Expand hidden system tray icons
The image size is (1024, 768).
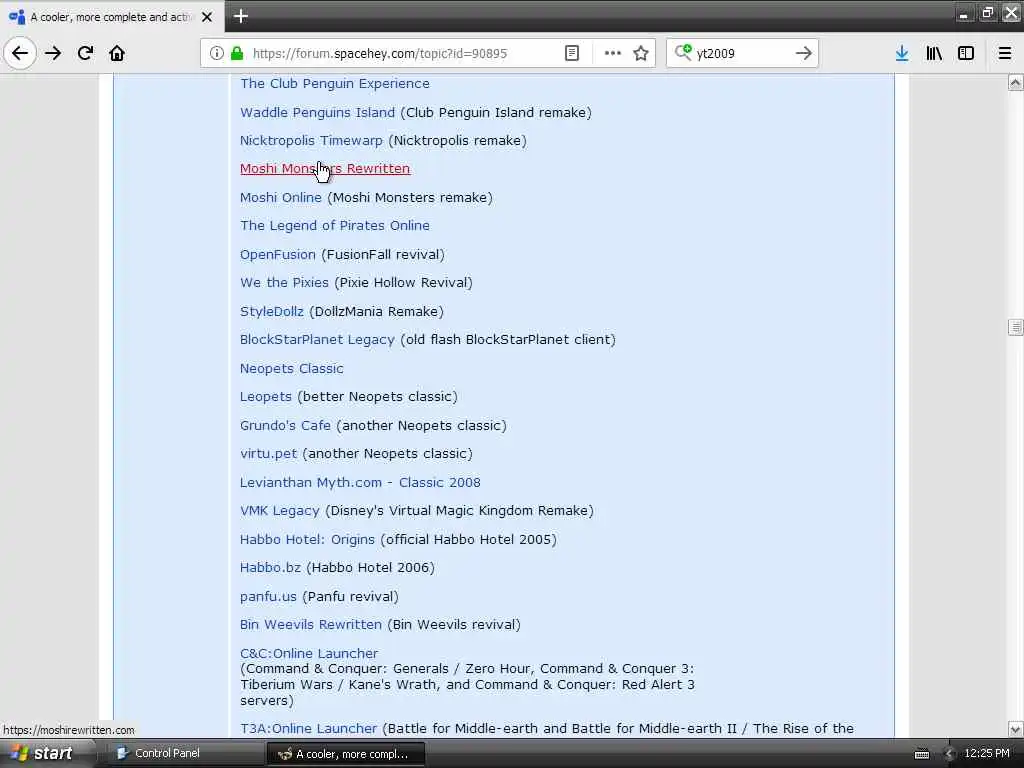pos(950,754)
